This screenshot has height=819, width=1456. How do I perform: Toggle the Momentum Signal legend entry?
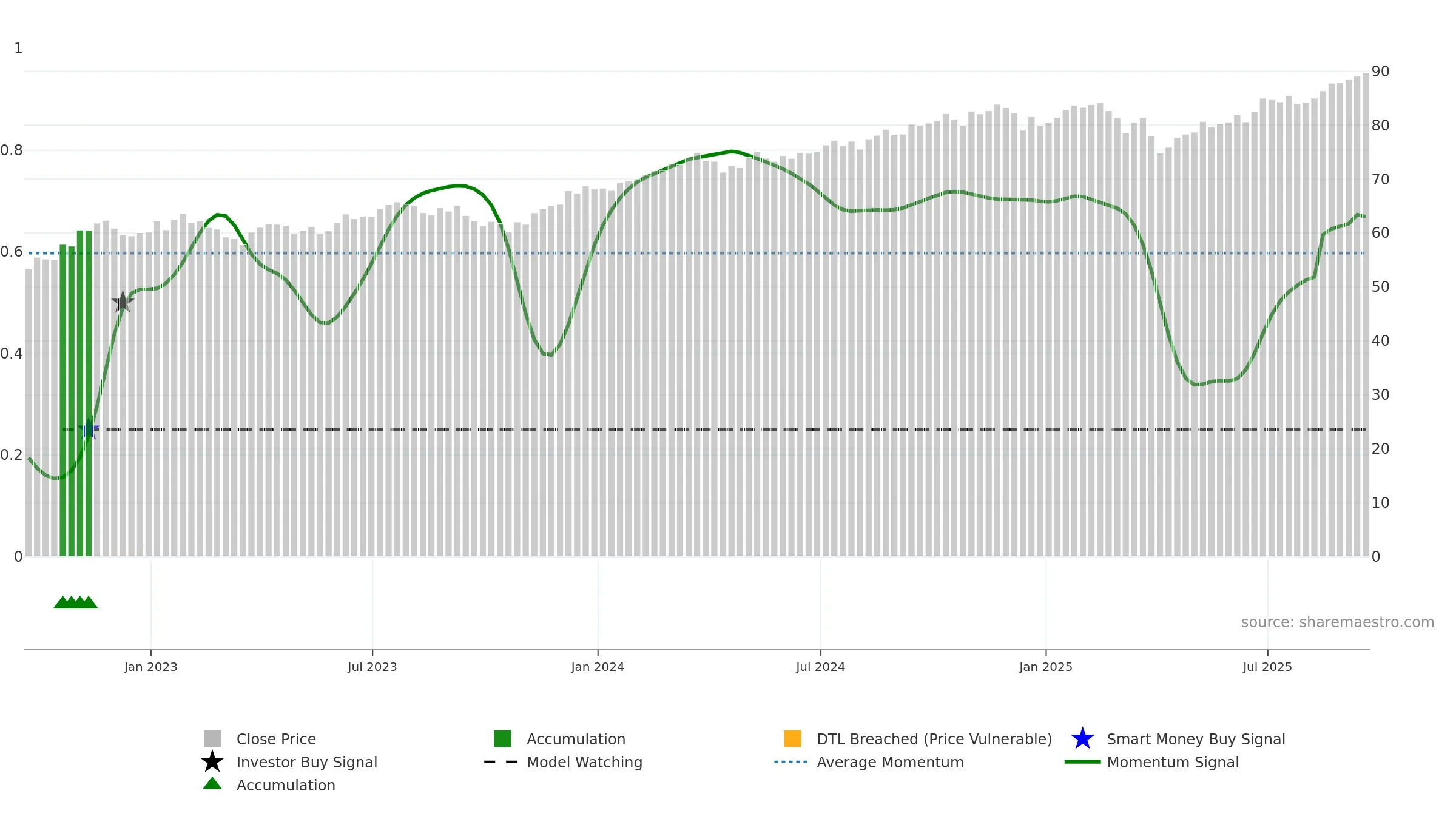1151,762
